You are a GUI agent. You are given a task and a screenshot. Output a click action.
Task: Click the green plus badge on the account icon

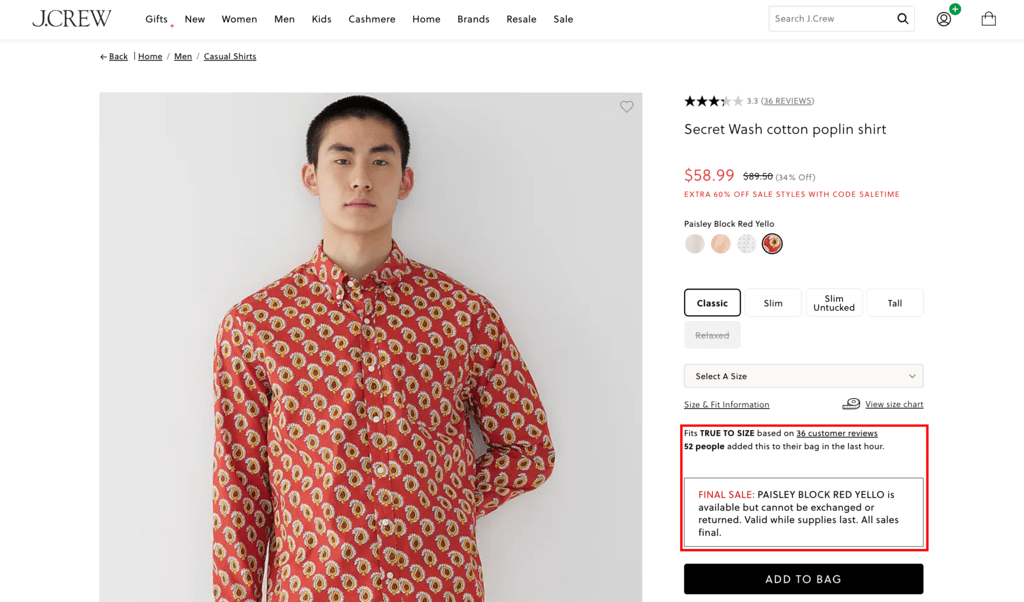coord(953,9)
